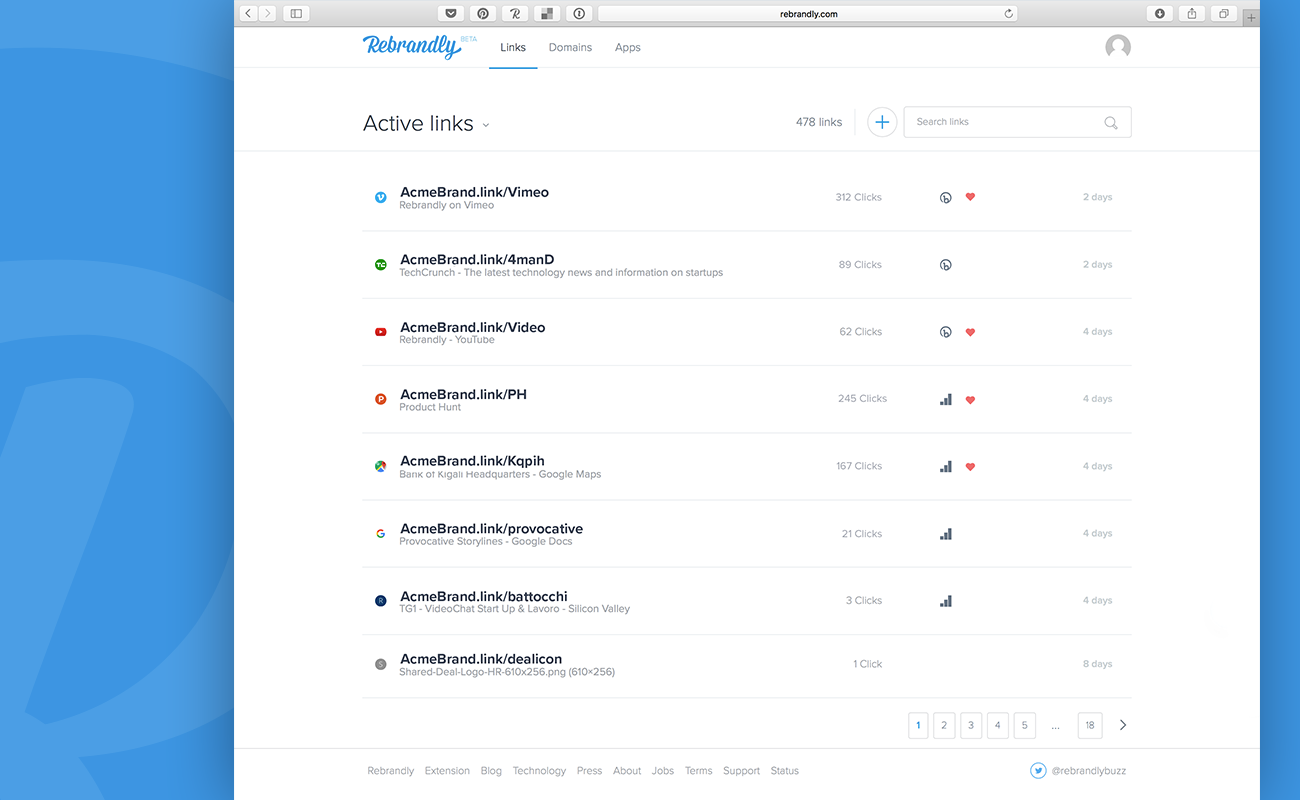Open stats icon for AcmeBrand.link/4manD
The height and width of the screenshot is (800, 1300).
tap(946, 265)
